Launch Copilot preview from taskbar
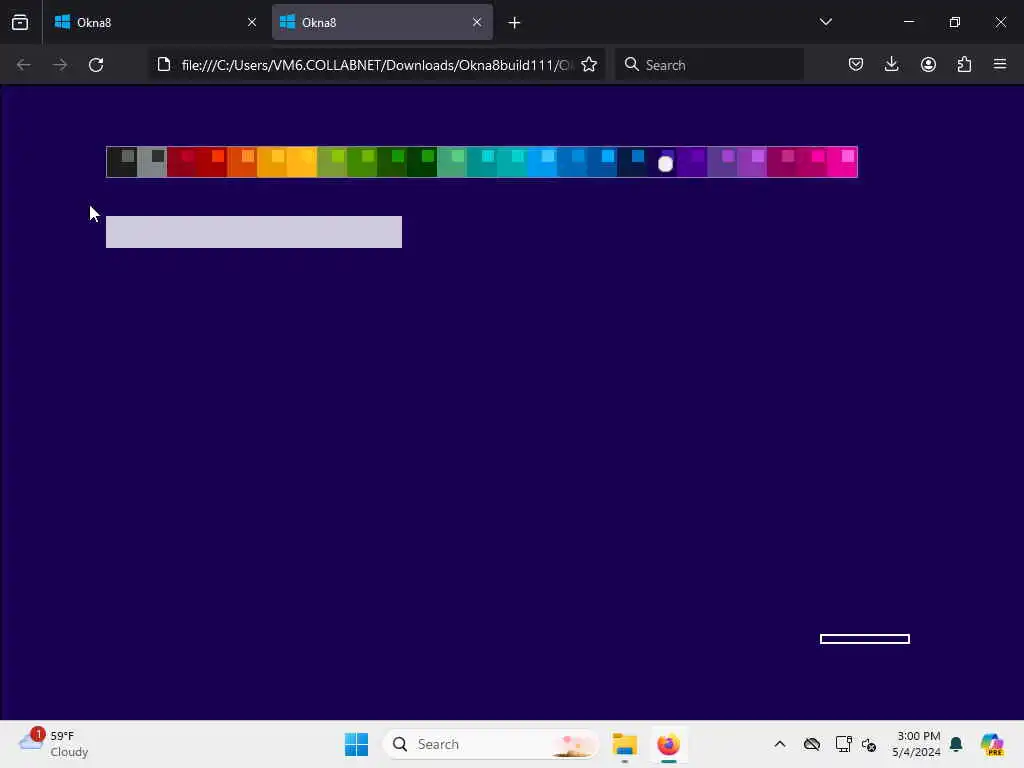The height and width of the screenshot is (768, 1024). click(x=991, y=744)
